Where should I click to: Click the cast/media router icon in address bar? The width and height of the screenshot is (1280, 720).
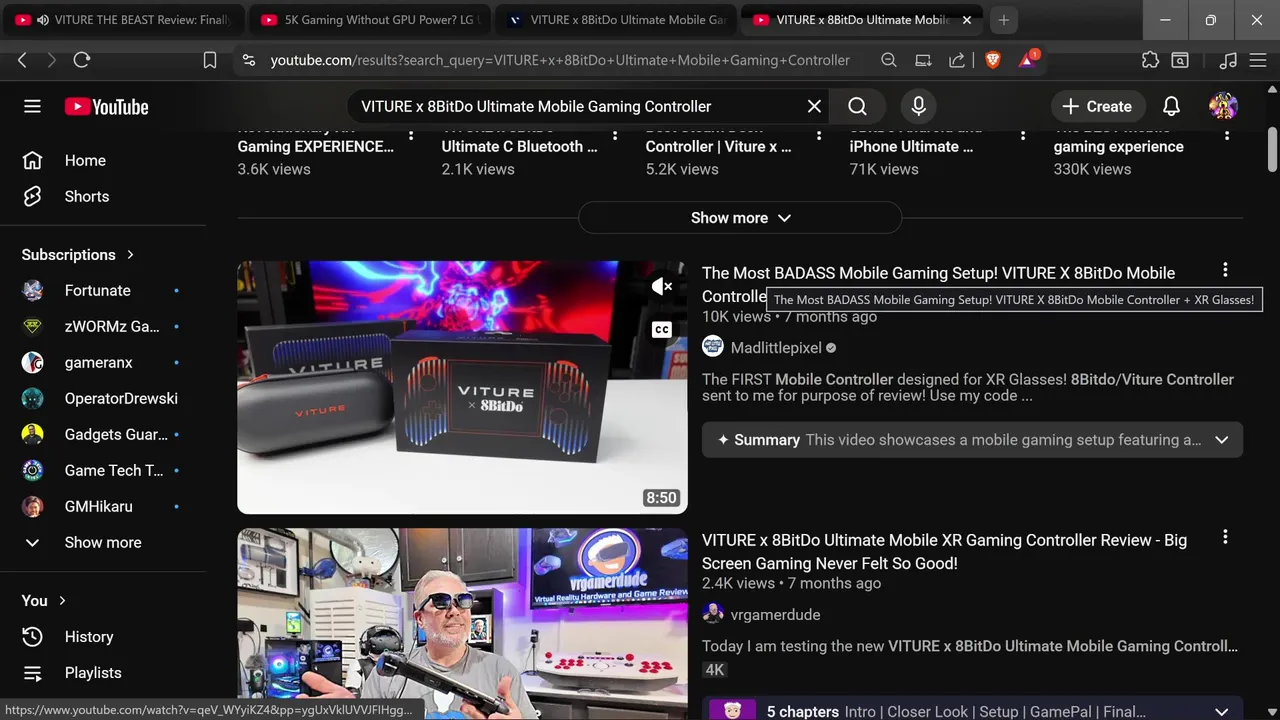tap(923, 60)
